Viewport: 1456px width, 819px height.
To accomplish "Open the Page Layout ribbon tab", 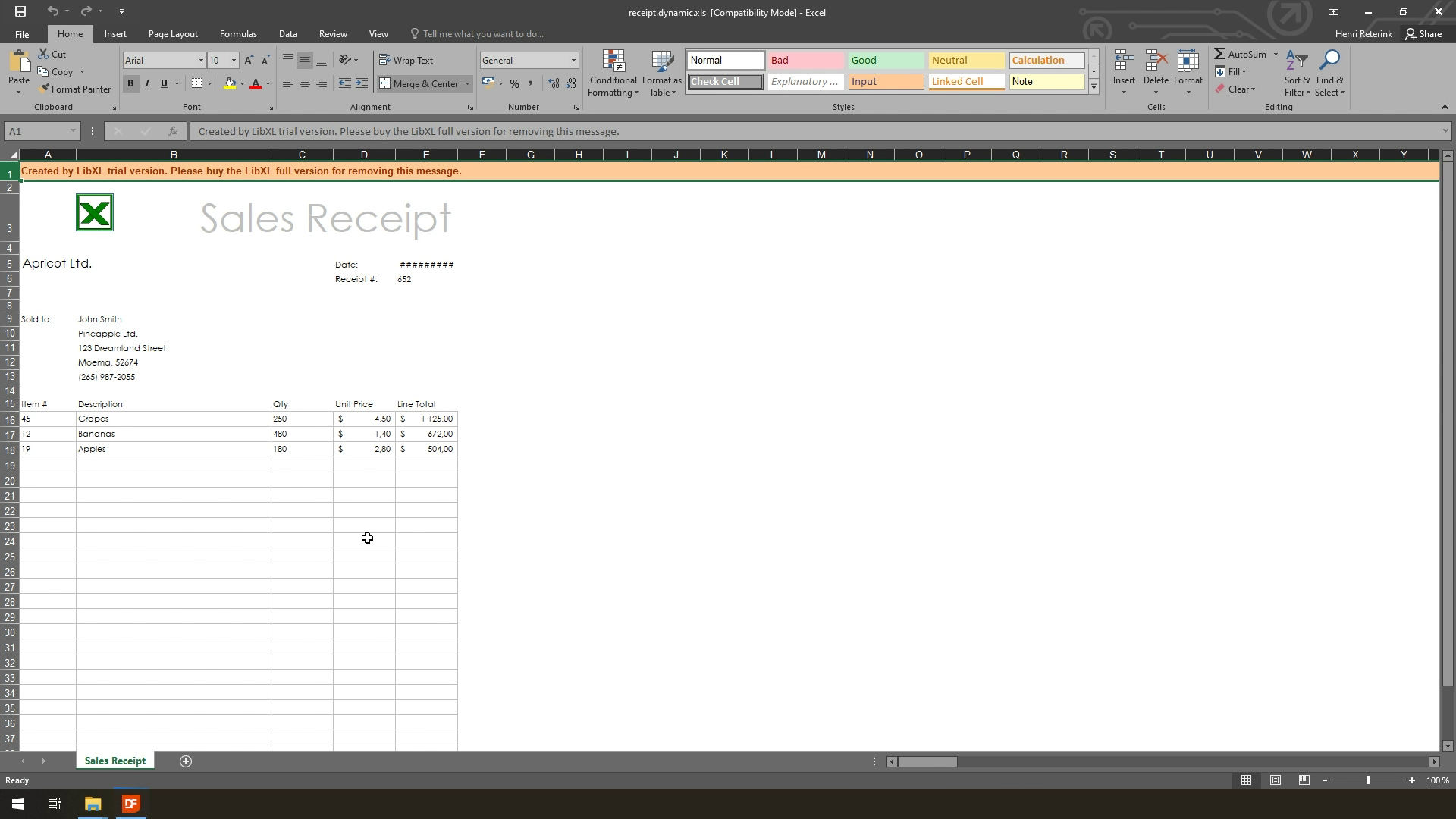I will [x=173, y=34].
